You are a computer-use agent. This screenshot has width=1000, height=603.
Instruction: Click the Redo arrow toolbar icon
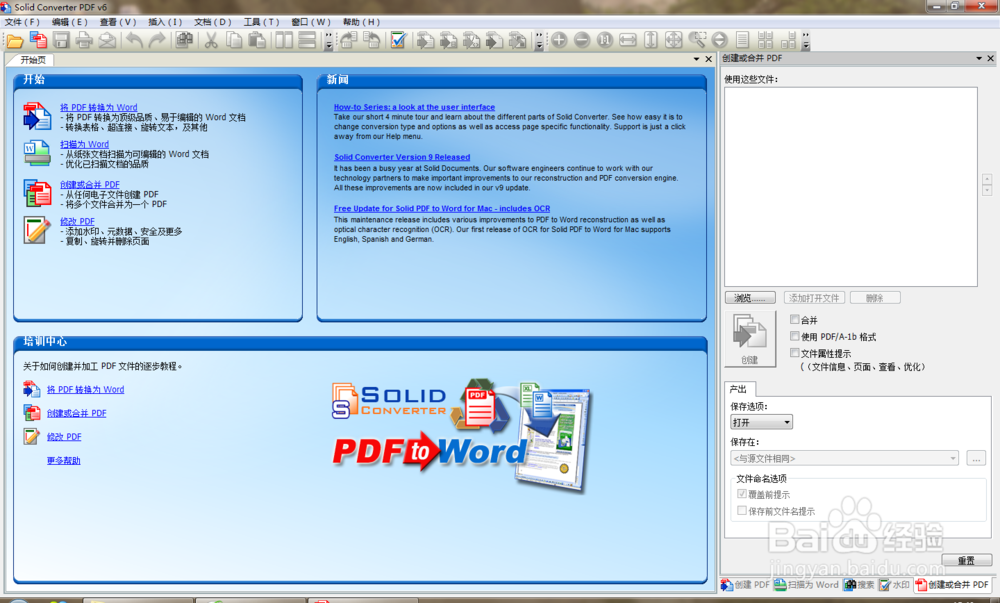(x=157, y=40)
